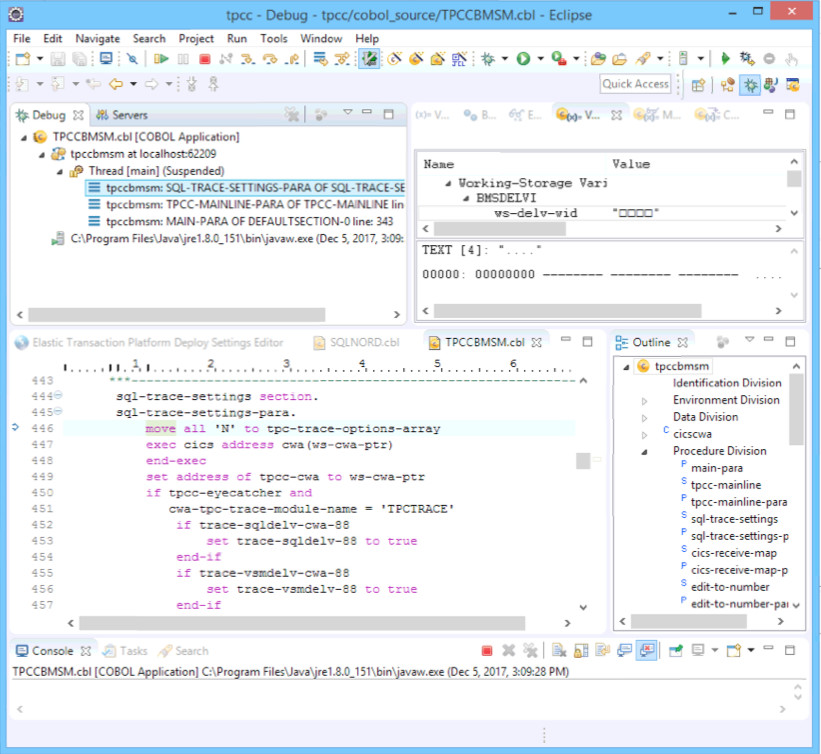
Task: Click the Save toolbar icon
Action: pyautogui.click(x=58, y=59)
